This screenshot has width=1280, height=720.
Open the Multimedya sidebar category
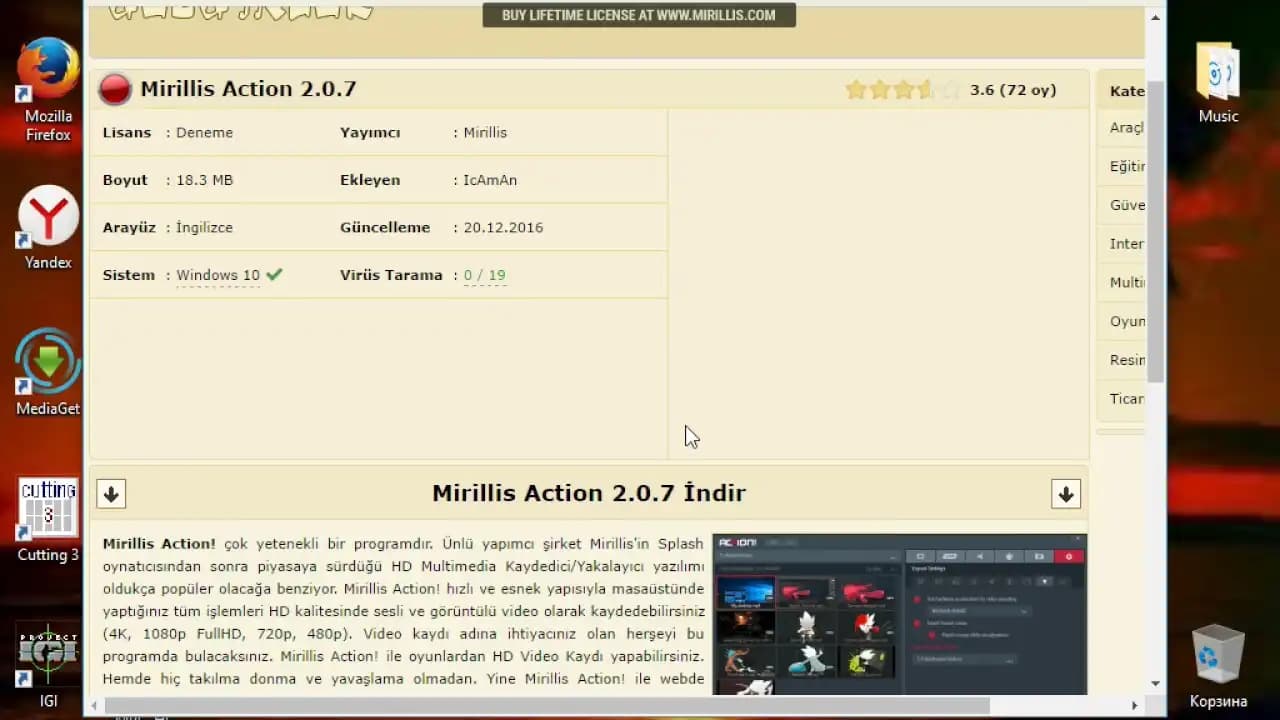tap(1126, 283)
